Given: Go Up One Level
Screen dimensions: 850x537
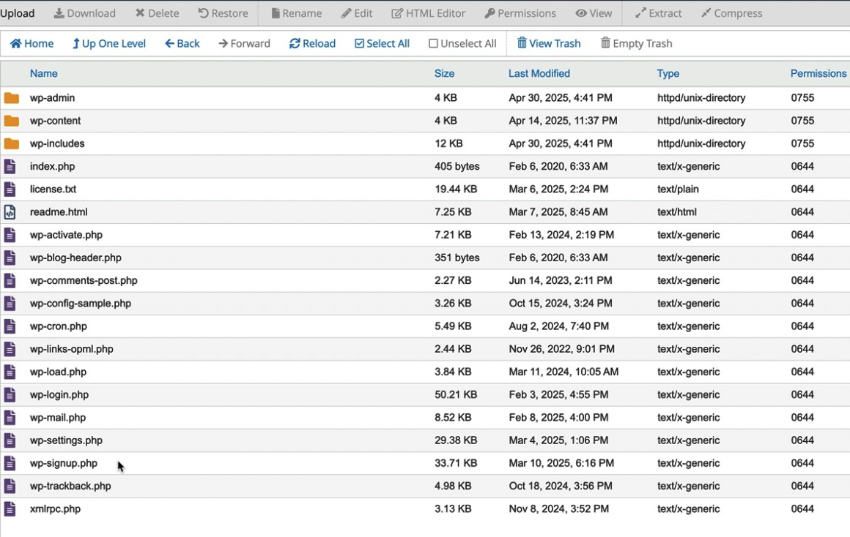Looking at the screenshot, I should pyautogui.click(x=109, y=43).
